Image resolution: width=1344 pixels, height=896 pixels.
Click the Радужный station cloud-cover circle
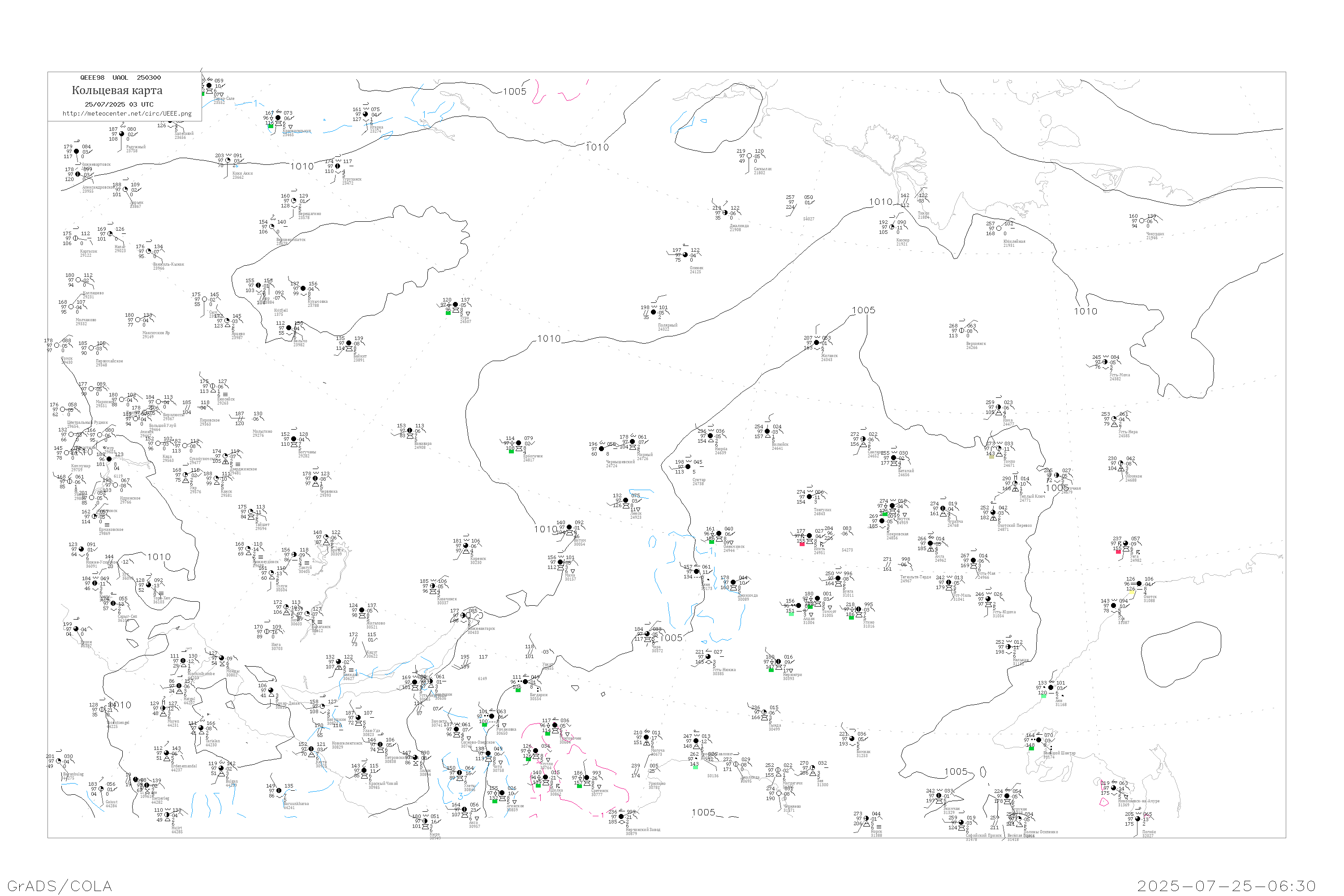(x=122, y=134)
